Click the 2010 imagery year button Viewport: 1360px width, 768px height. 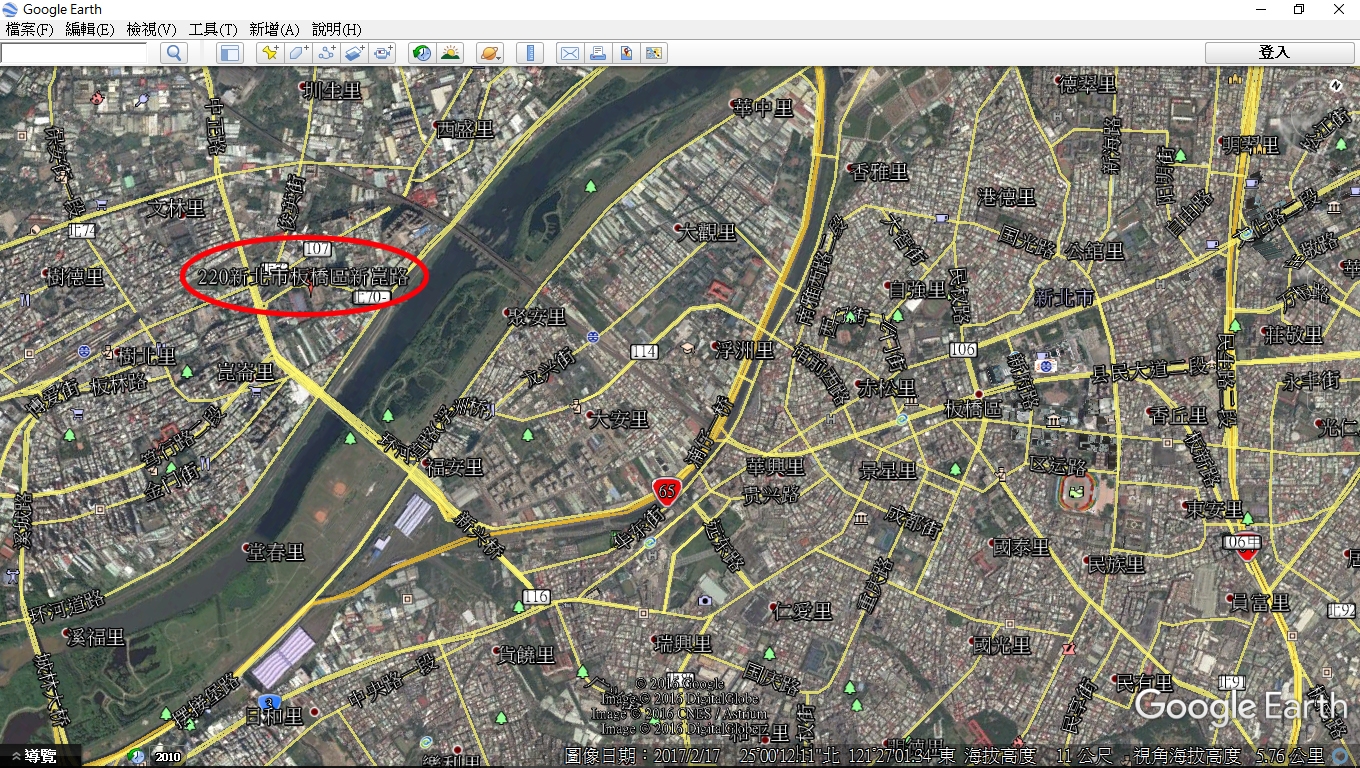coord(167,757)
